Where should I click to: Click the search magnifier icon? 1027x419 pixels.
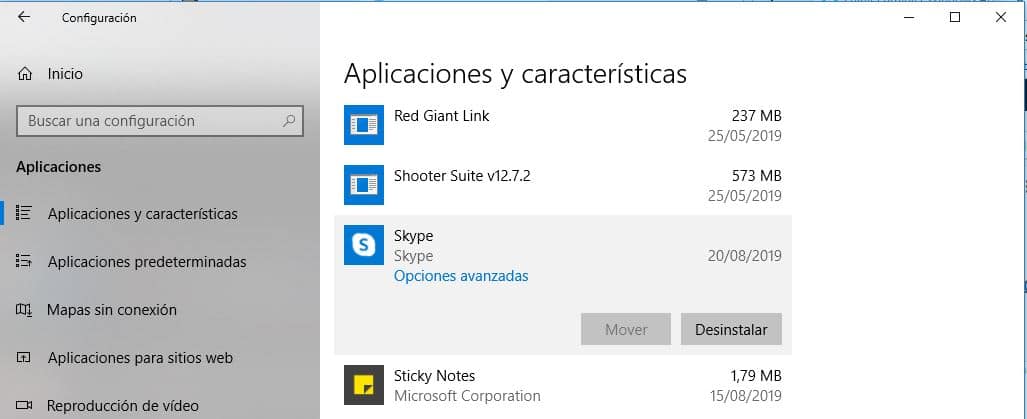(x=289, y=120)
